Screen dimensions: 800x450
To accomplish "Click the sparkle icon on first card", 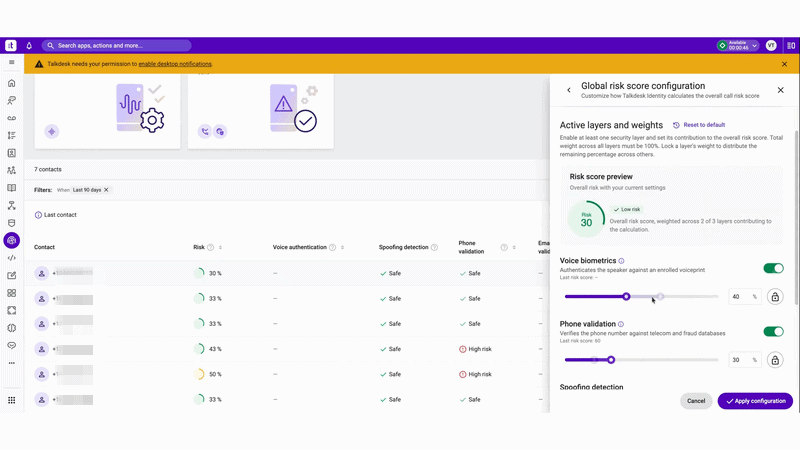I will point(52,132).
